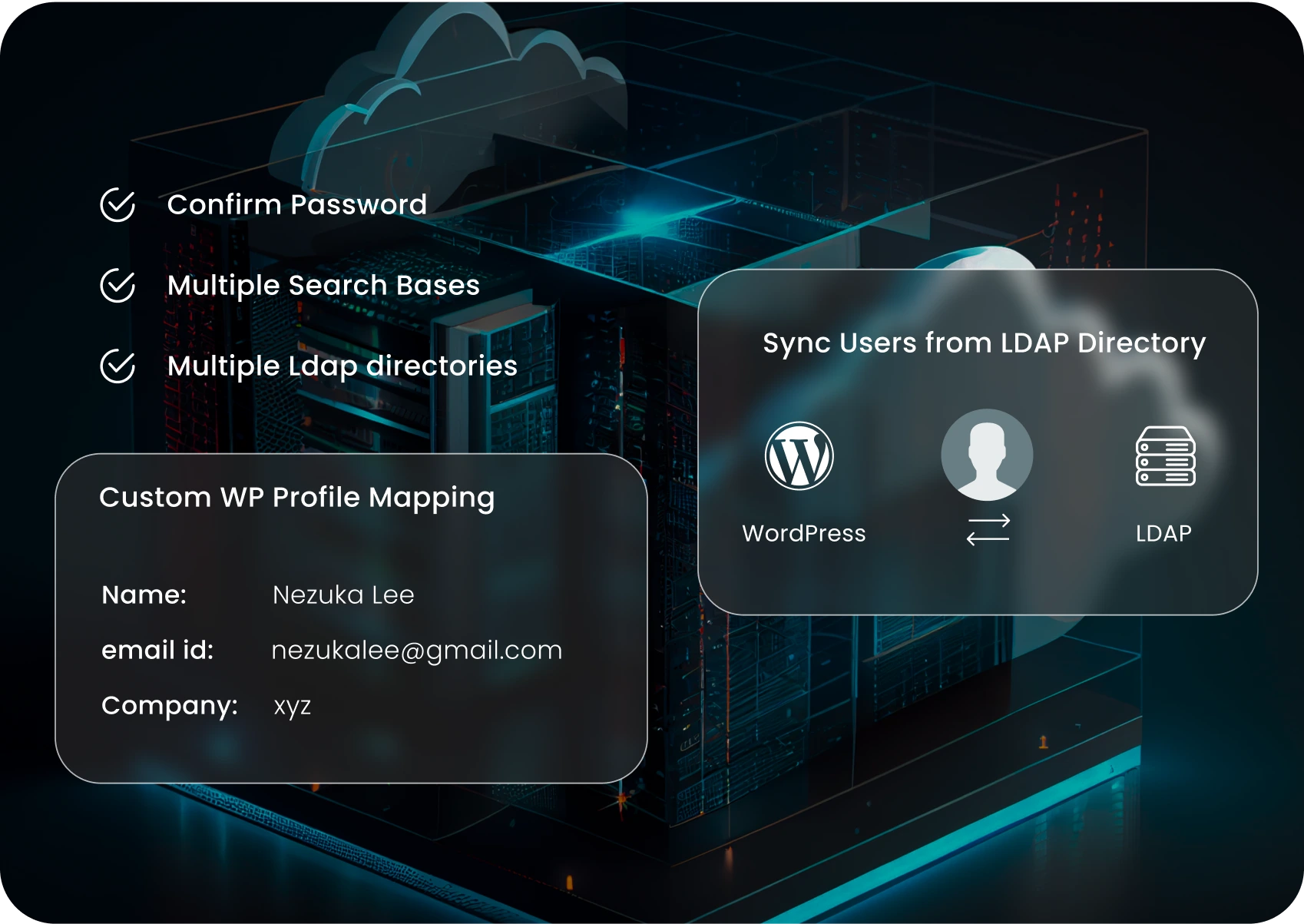Screen dimensions: 1304x924
Task: Click the Company: field label
Action: [170, 706]
